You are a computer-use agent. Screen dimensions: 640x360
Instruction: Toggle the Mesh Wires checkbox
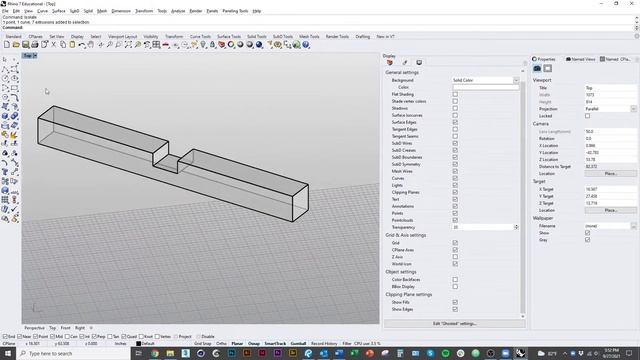pyautogui.click(x=455, y=171)
